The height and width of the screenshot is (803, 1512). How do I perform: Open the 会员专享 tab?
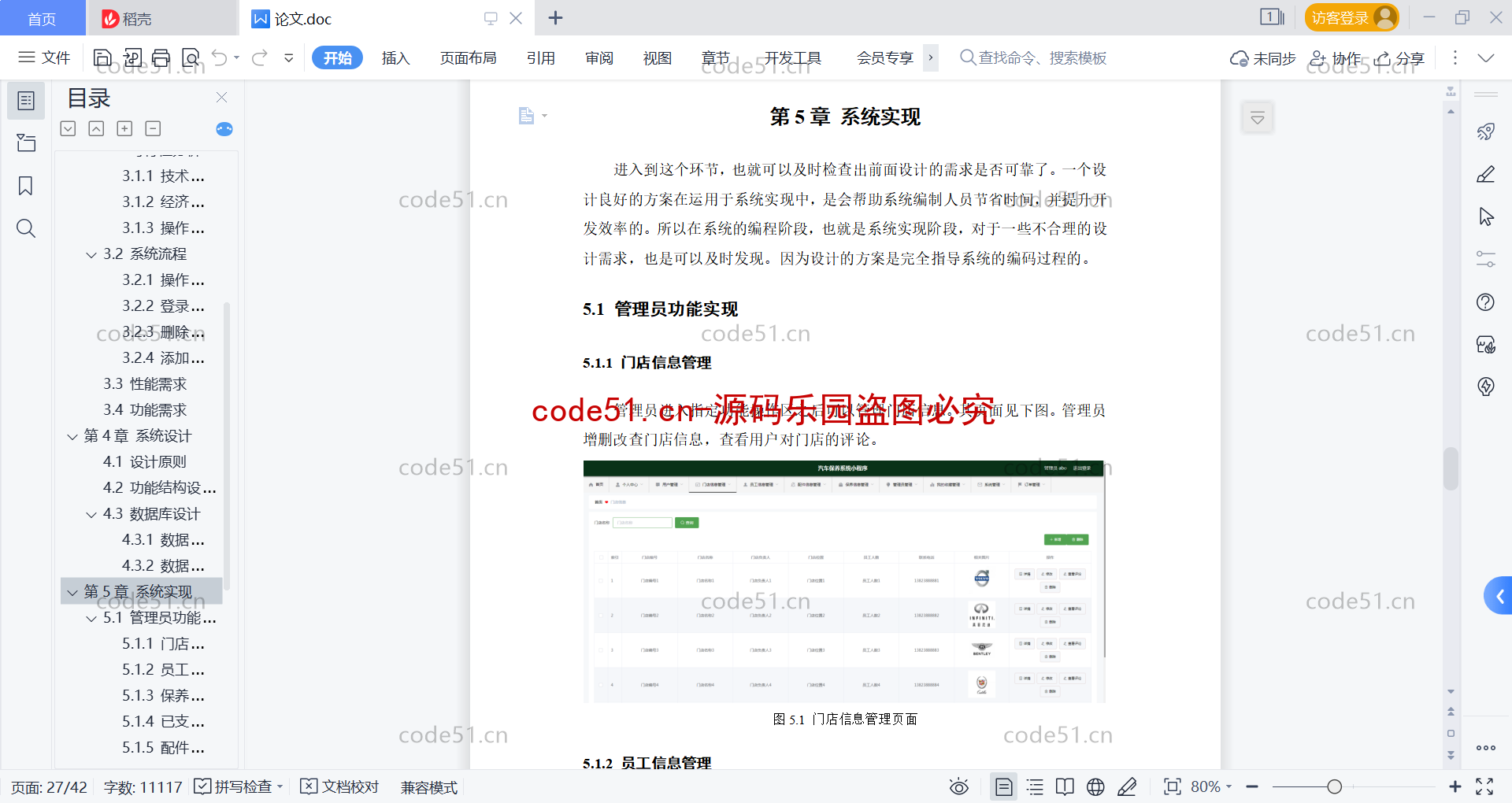click(x=884, y=57)
